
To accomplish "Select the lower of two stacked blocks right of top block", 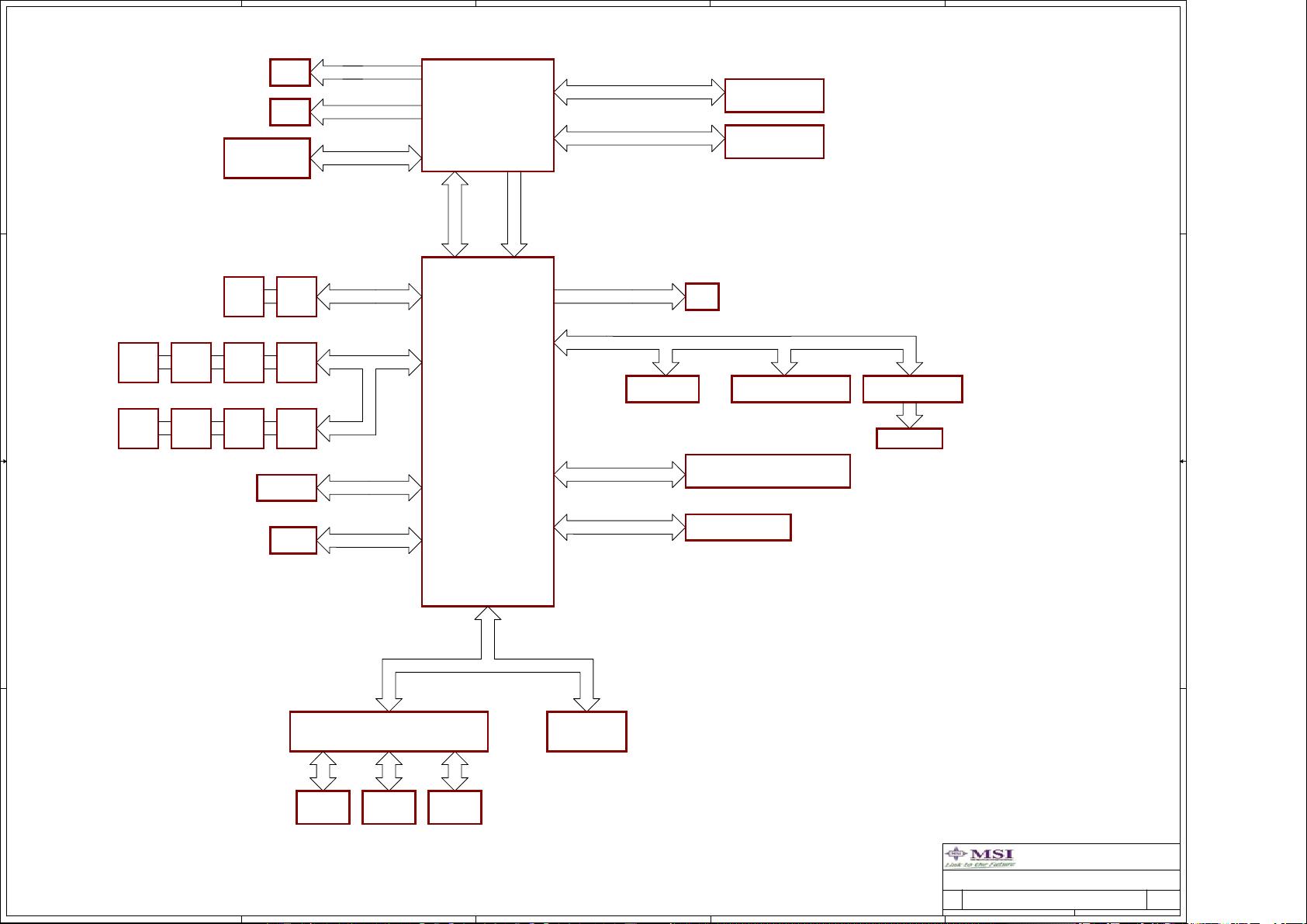I will (x=774, y=142).
